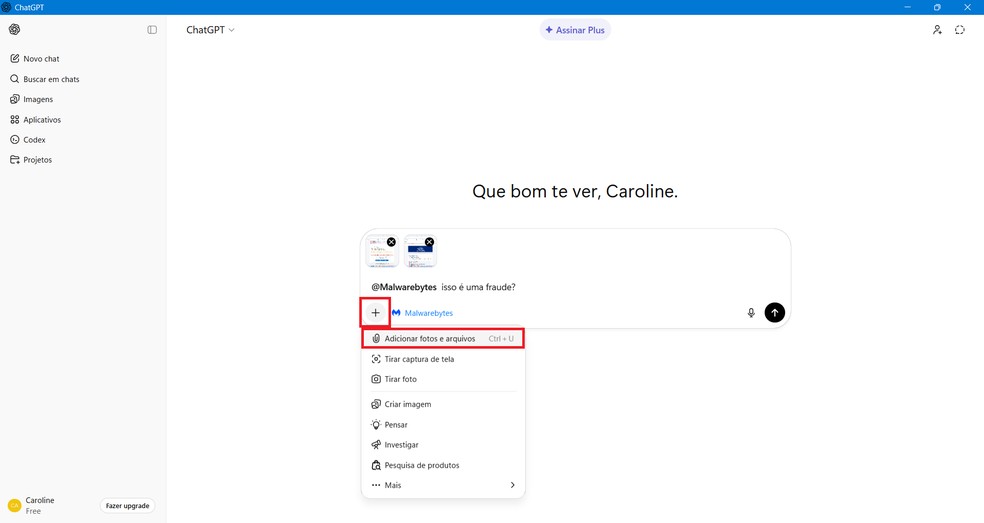Click the Fazer upgrade button
984x523 pixels.
point(127,505)
